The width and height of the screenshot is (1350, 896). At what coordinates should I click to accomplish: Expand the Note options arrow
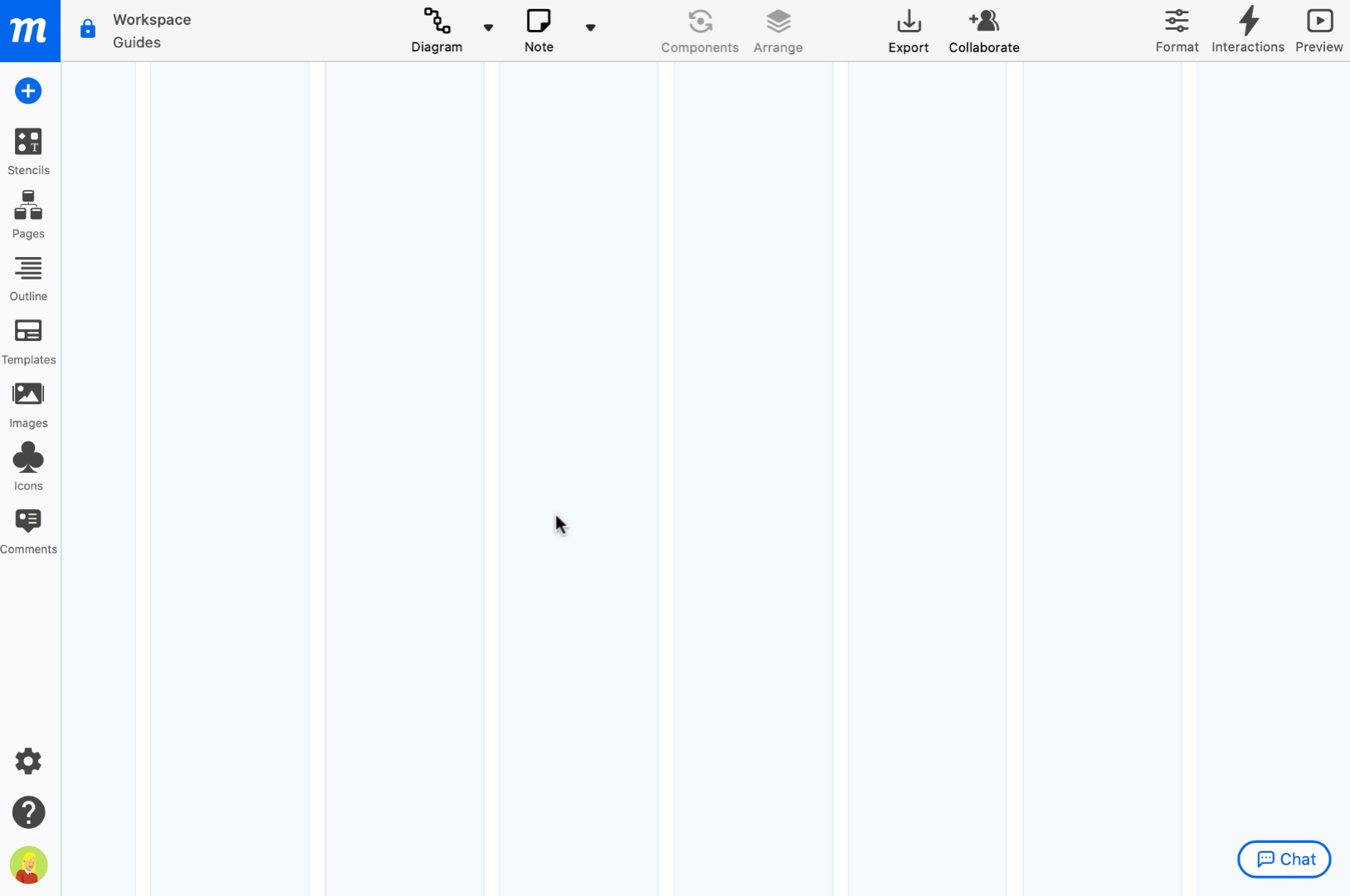(x=591, y=27)
